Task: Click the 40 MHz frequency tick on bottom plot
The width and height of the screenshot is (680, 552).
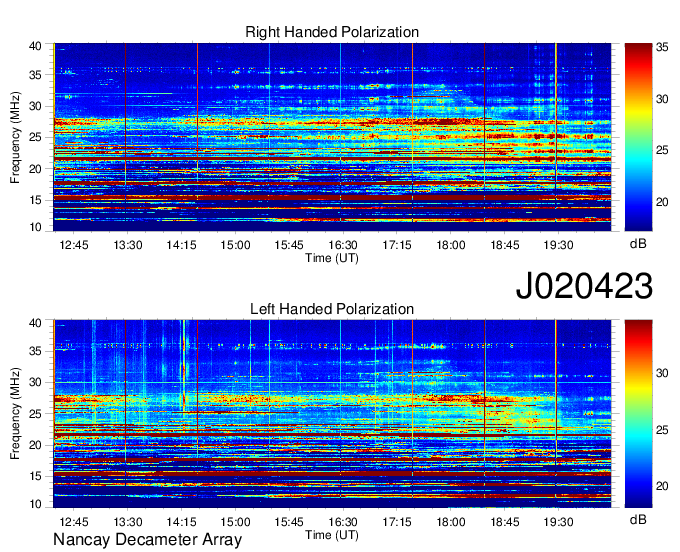Action: 36,323
